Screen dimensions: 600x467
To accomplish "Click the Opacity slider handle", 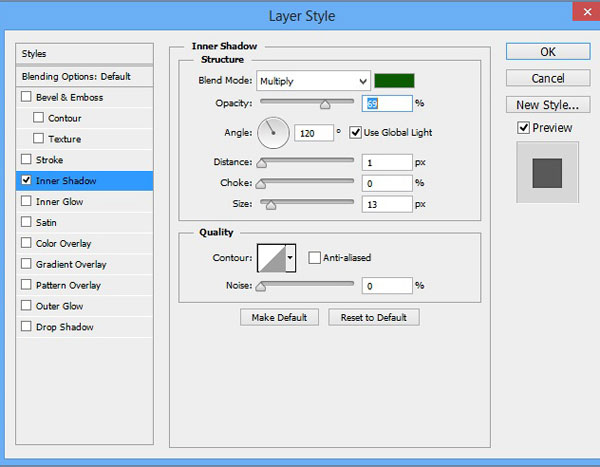I will [324, 103].
